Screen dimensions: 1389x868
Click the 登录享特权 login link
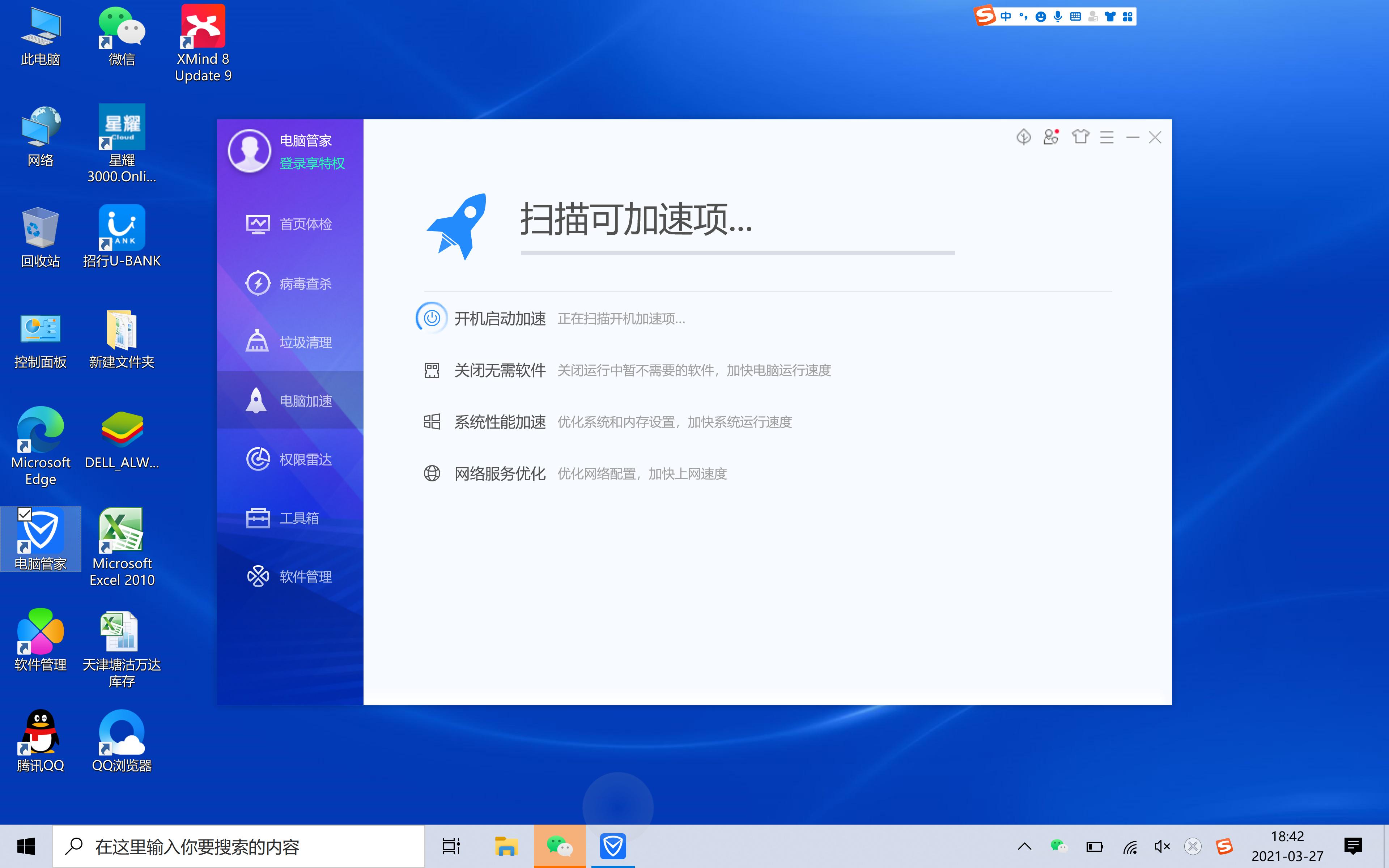[x=312, y=163]
